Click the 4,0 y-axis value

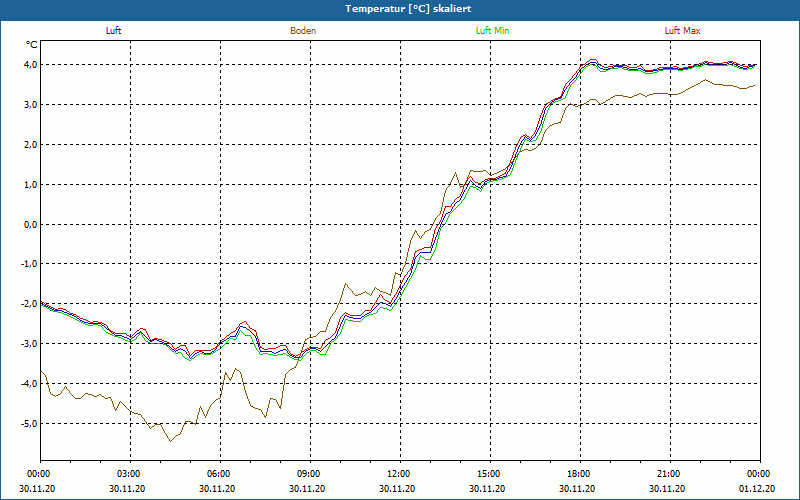point(30,64)
